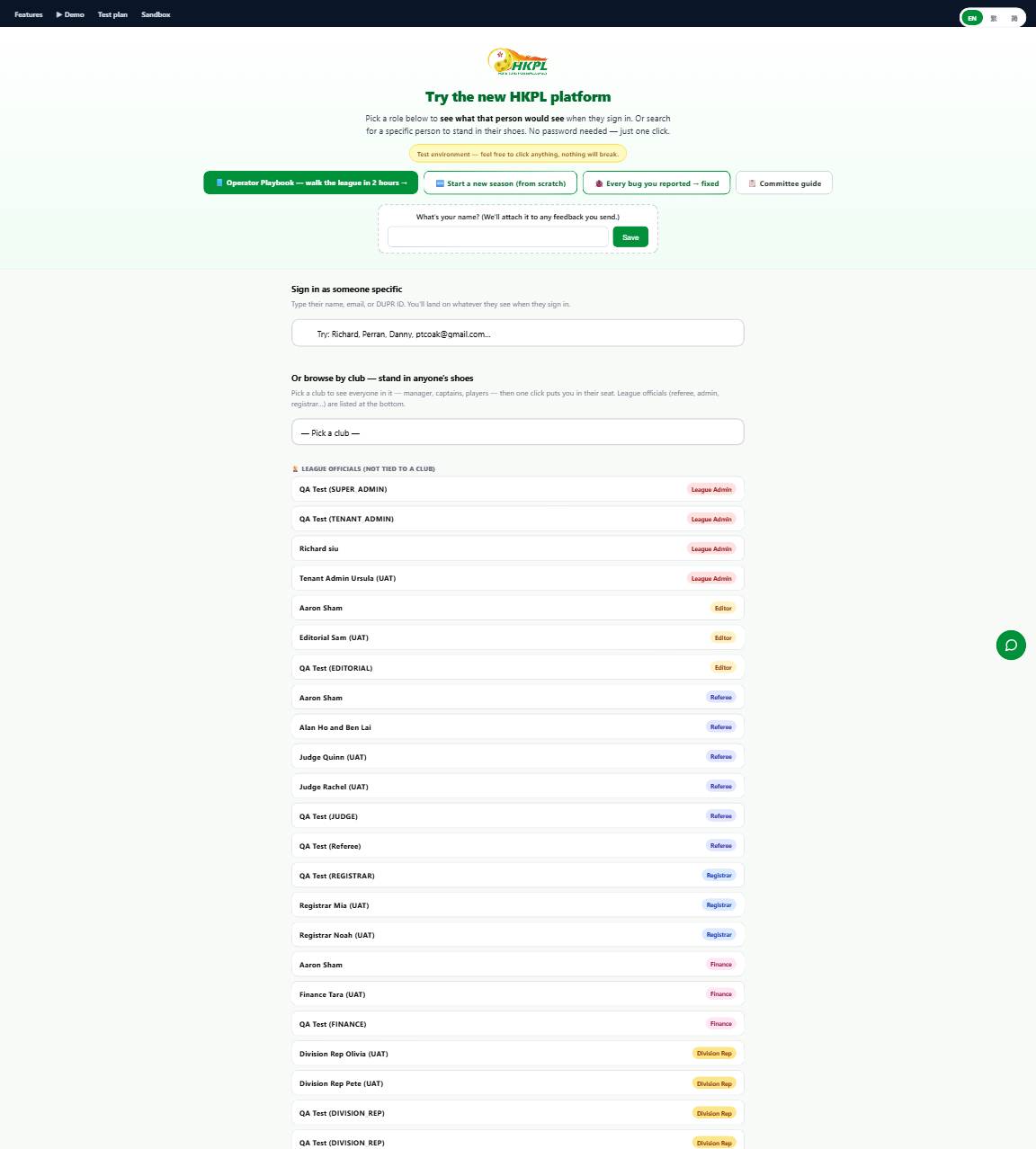The image size is (1036, 1149).
Task: Switch language to Traditional Chinese 繁
Action: coord(994,18)
